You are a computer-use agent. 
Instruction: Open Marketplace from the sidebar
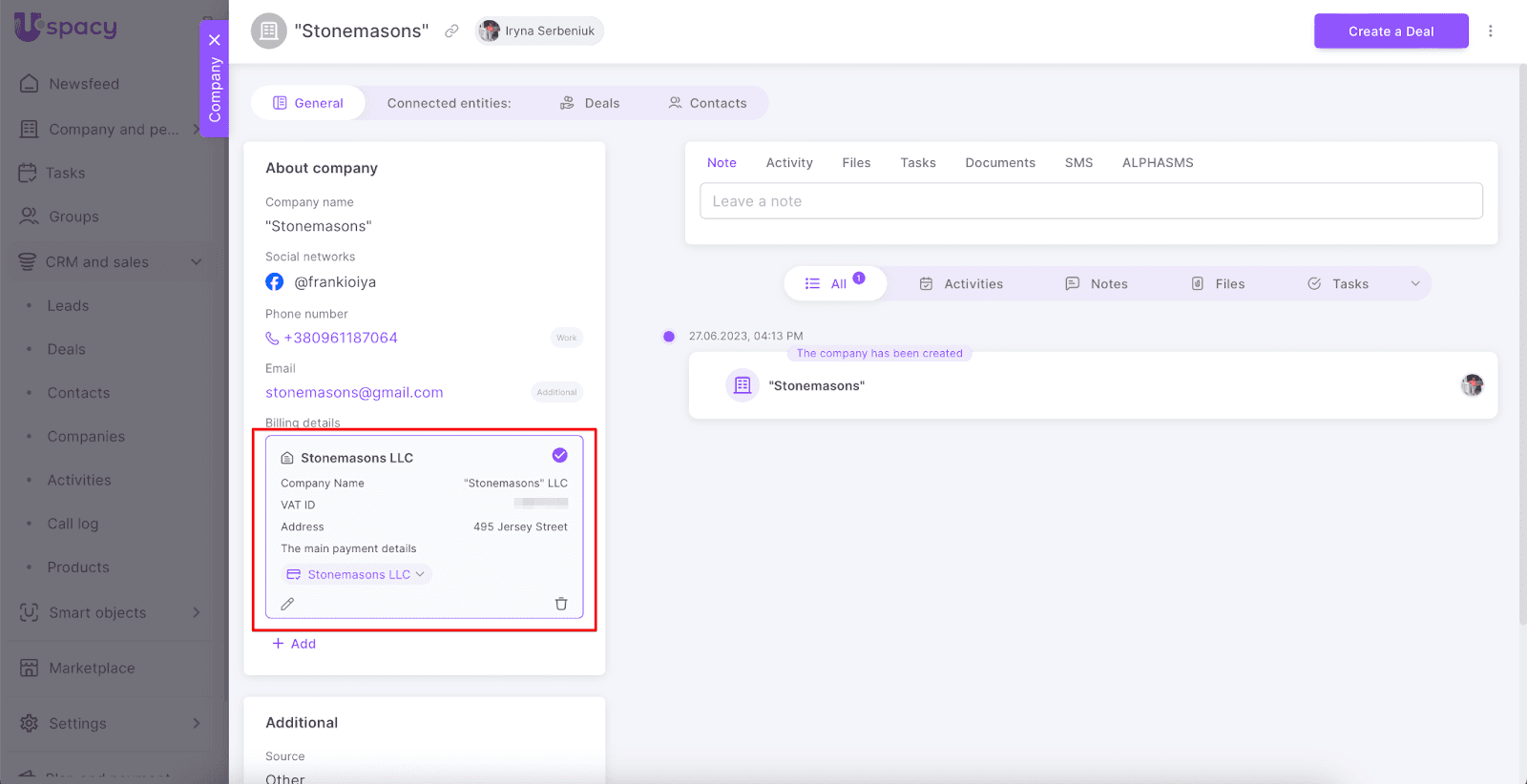click(92, 669)
